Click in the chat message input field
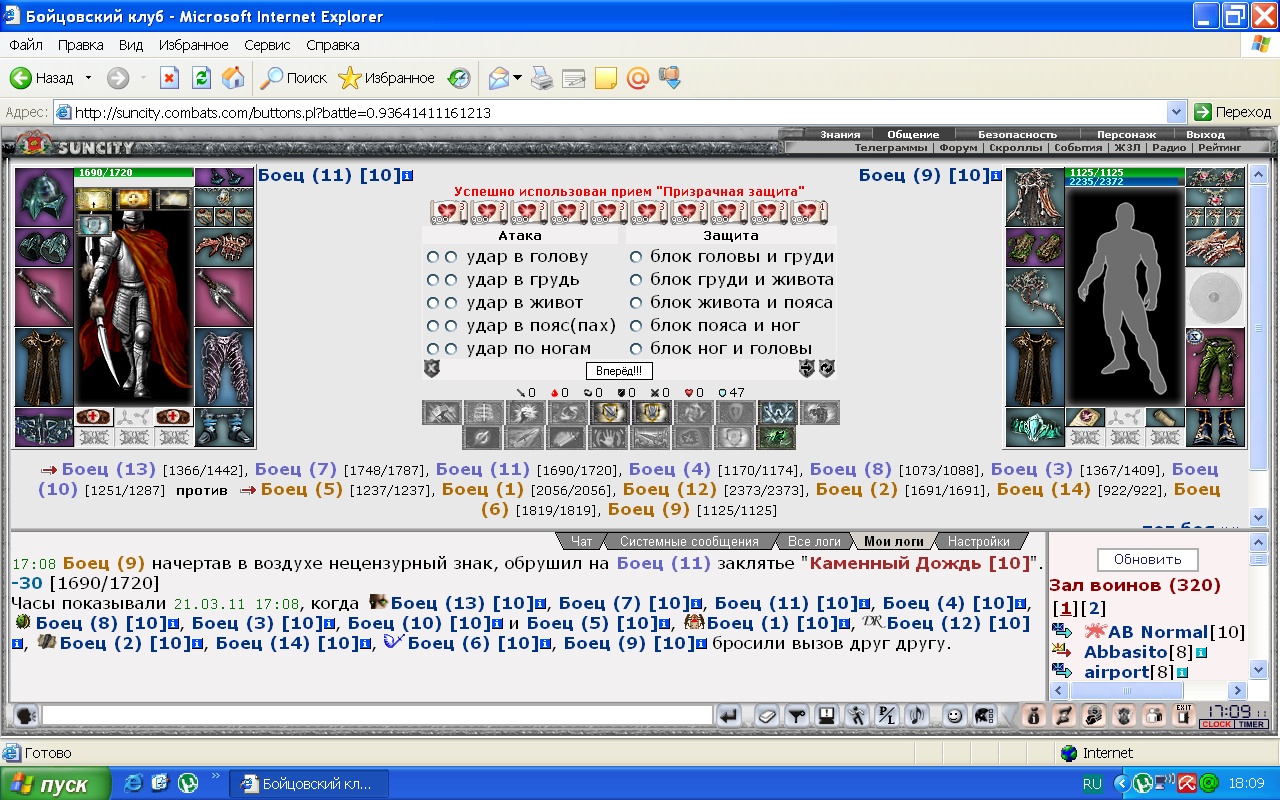The image size is (1280, 800). point(376,715)
